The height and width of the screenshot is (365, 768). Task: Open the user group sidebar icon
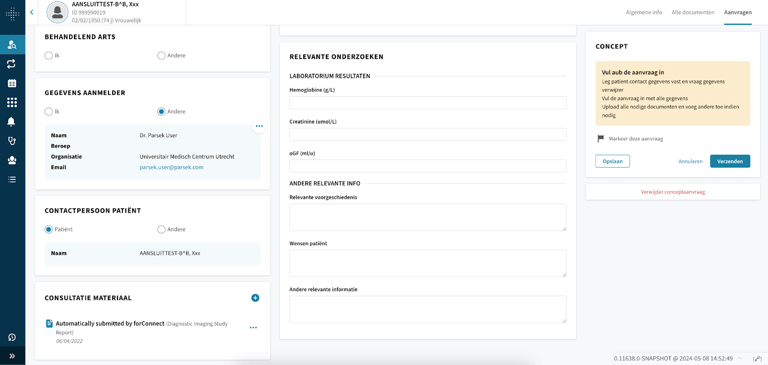coord(12,160)
